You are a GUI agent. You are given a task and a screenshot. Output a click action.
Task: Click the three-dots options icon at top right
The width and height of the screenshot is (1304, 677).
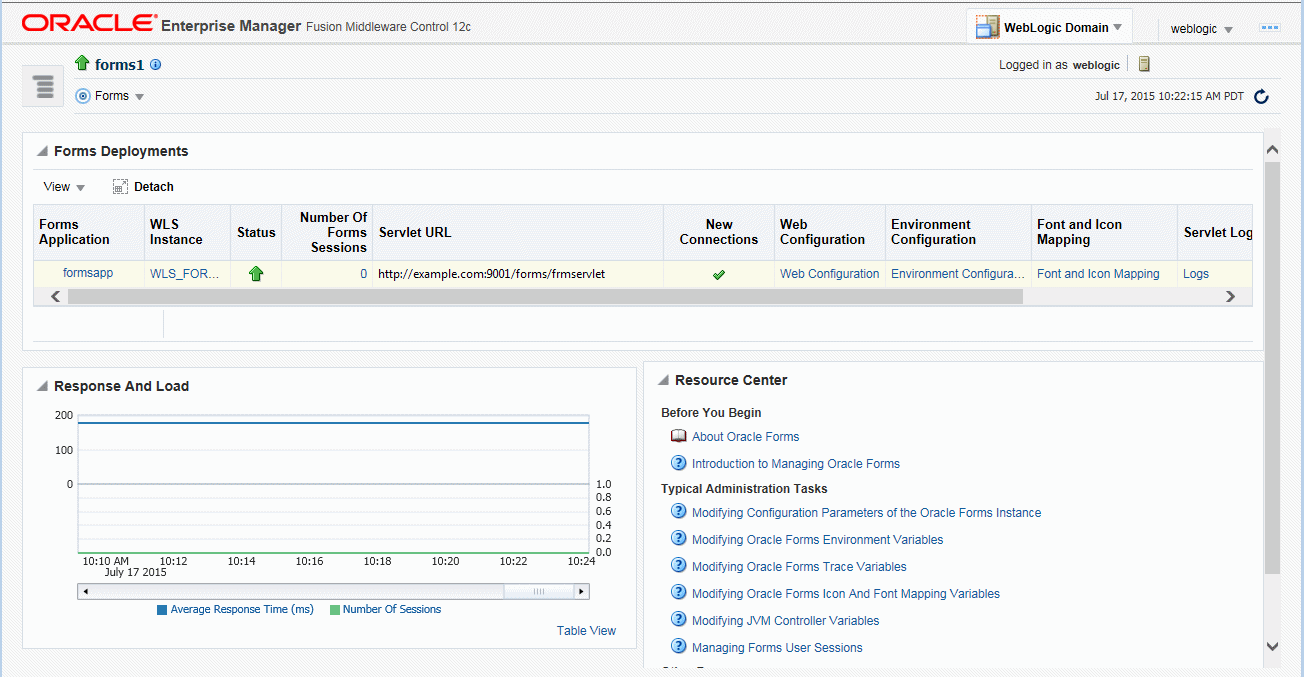coord(1270,28)
